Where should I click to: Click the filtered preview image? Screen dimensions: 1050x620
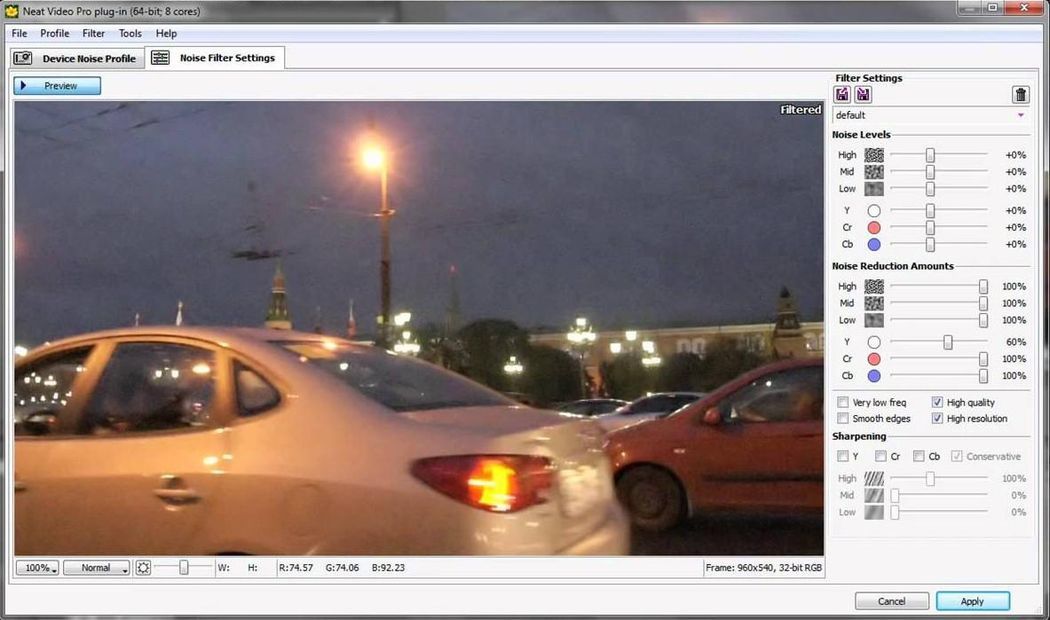click(x=419, y=328)
